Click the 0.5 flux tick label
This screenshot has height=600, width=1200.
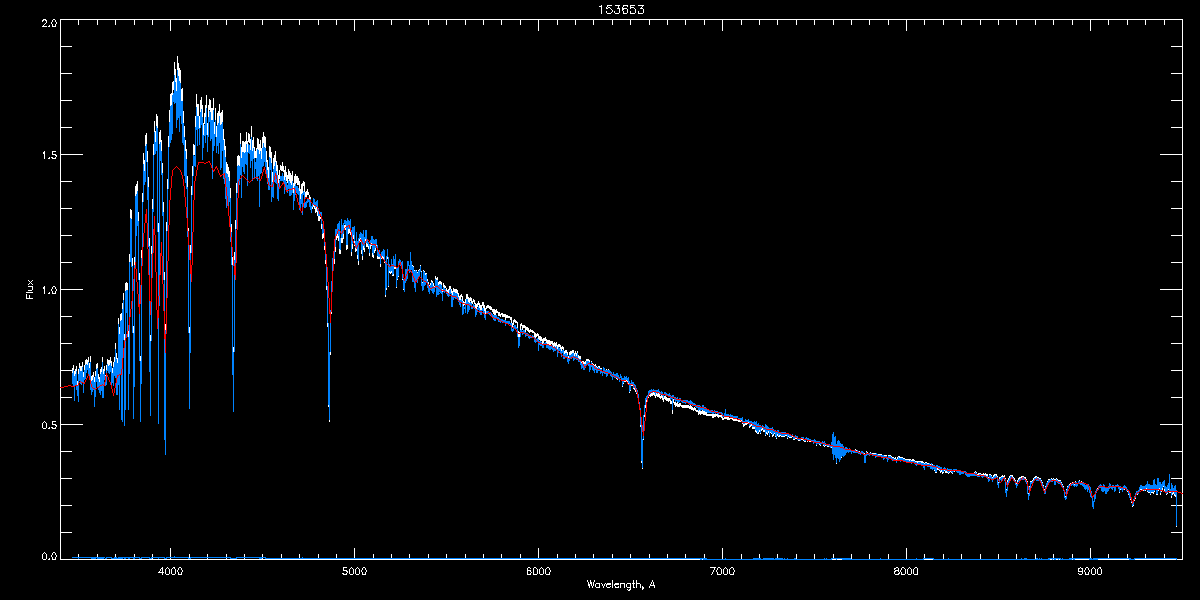coord(49,424)
